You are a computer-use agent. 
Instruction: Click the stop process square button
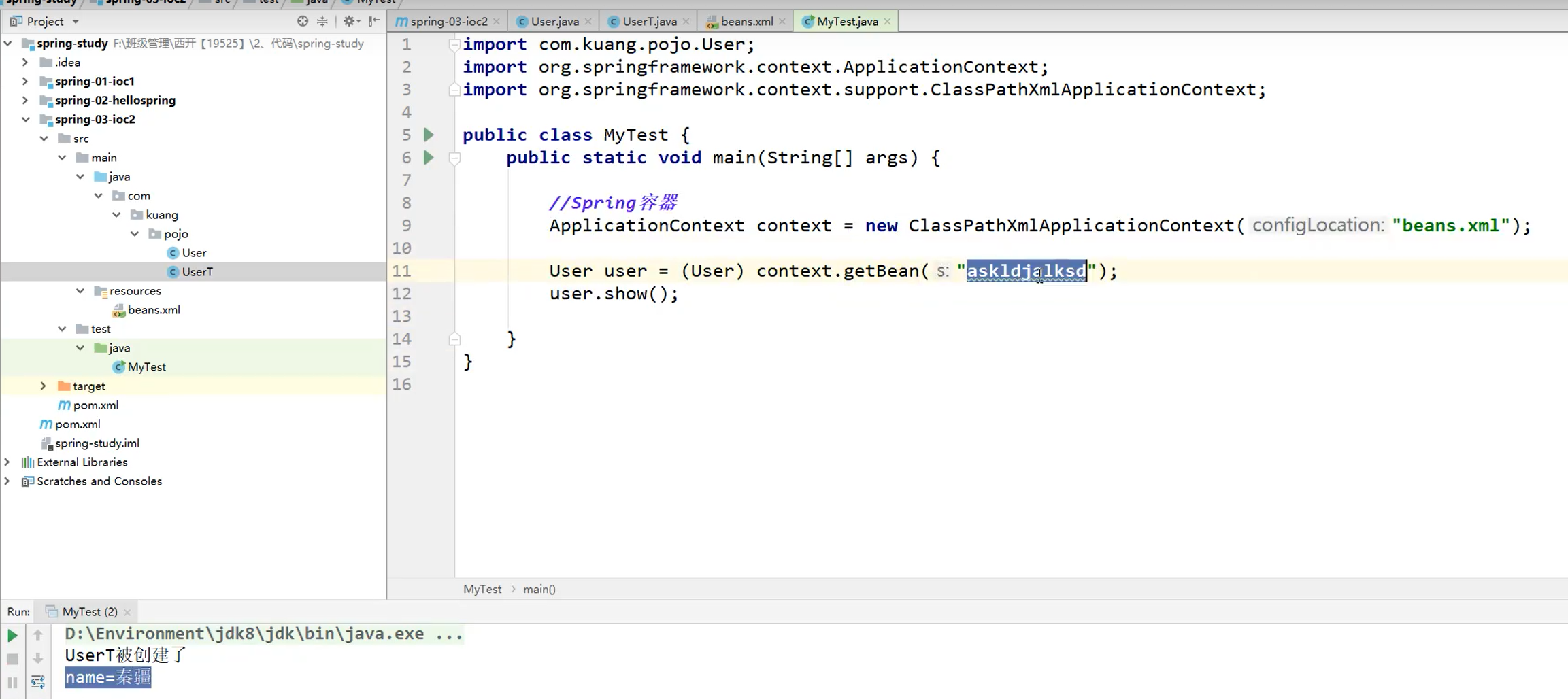[12, 659]
